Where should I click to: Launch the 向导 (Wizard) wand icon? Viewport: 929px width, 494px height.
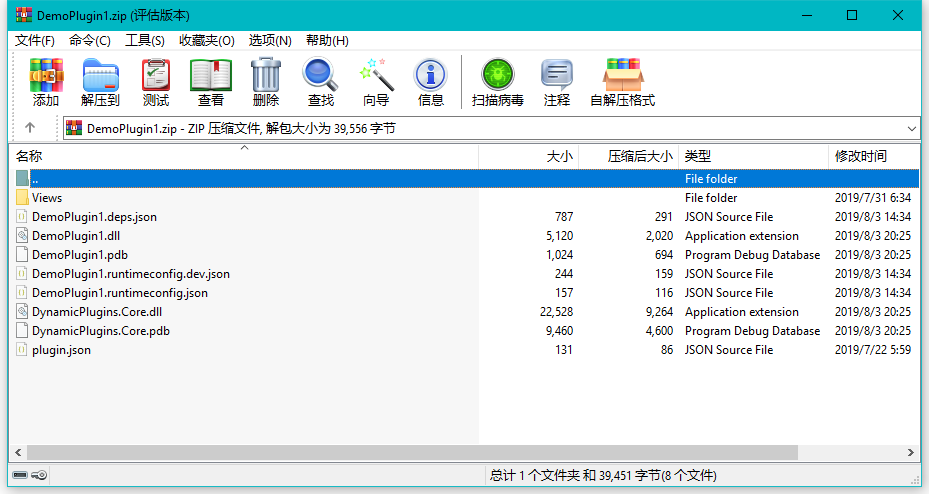(x=376, y=76)
